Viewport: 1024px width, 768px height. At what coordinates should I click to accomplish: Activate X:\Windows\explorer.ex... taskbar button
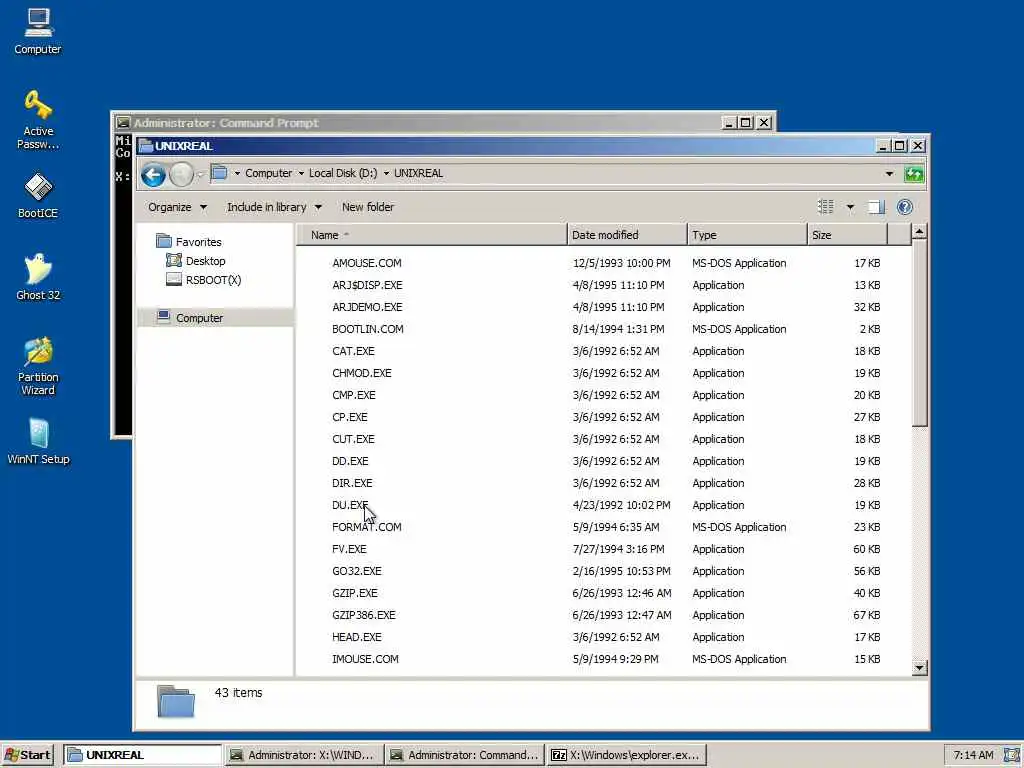point(626,755)
